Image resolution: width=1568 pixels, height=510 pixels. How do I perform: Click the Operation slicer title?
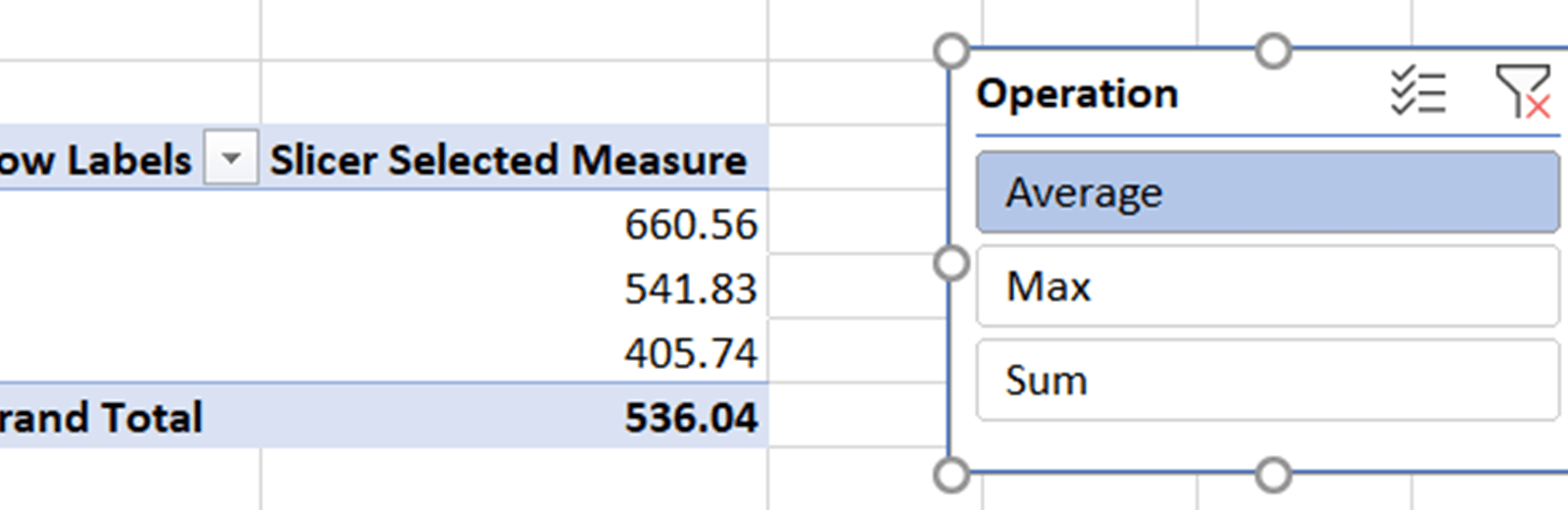pos(1077,94)
